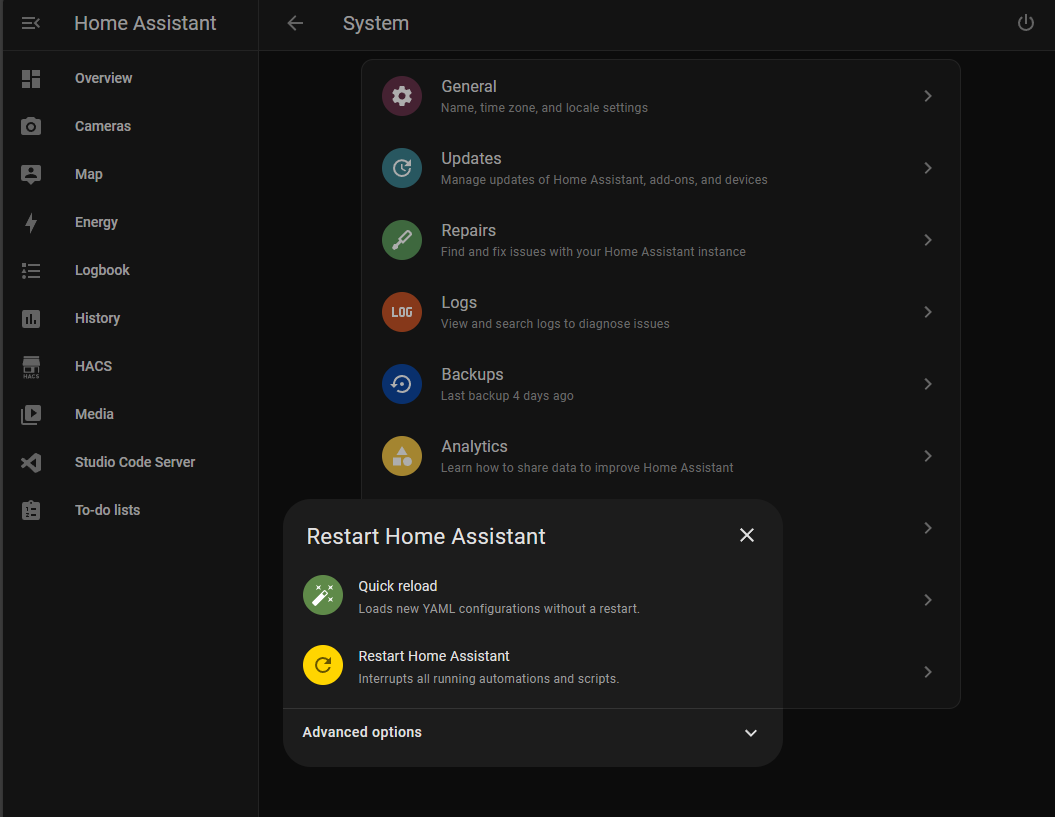Open HACS from the sidebar
This screenshot has height=817, width=1055.
point(93,366)
